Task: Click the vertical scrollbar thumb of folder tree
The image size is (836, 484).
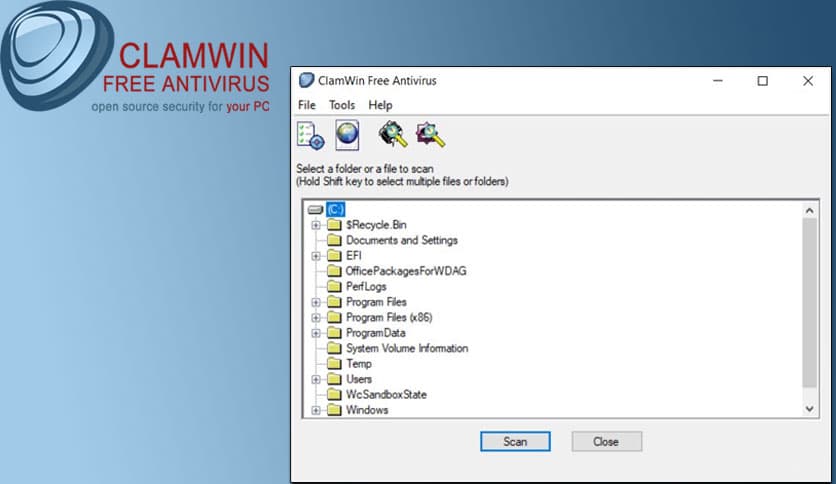Action: pyautogui.click(x=809, y=302)
